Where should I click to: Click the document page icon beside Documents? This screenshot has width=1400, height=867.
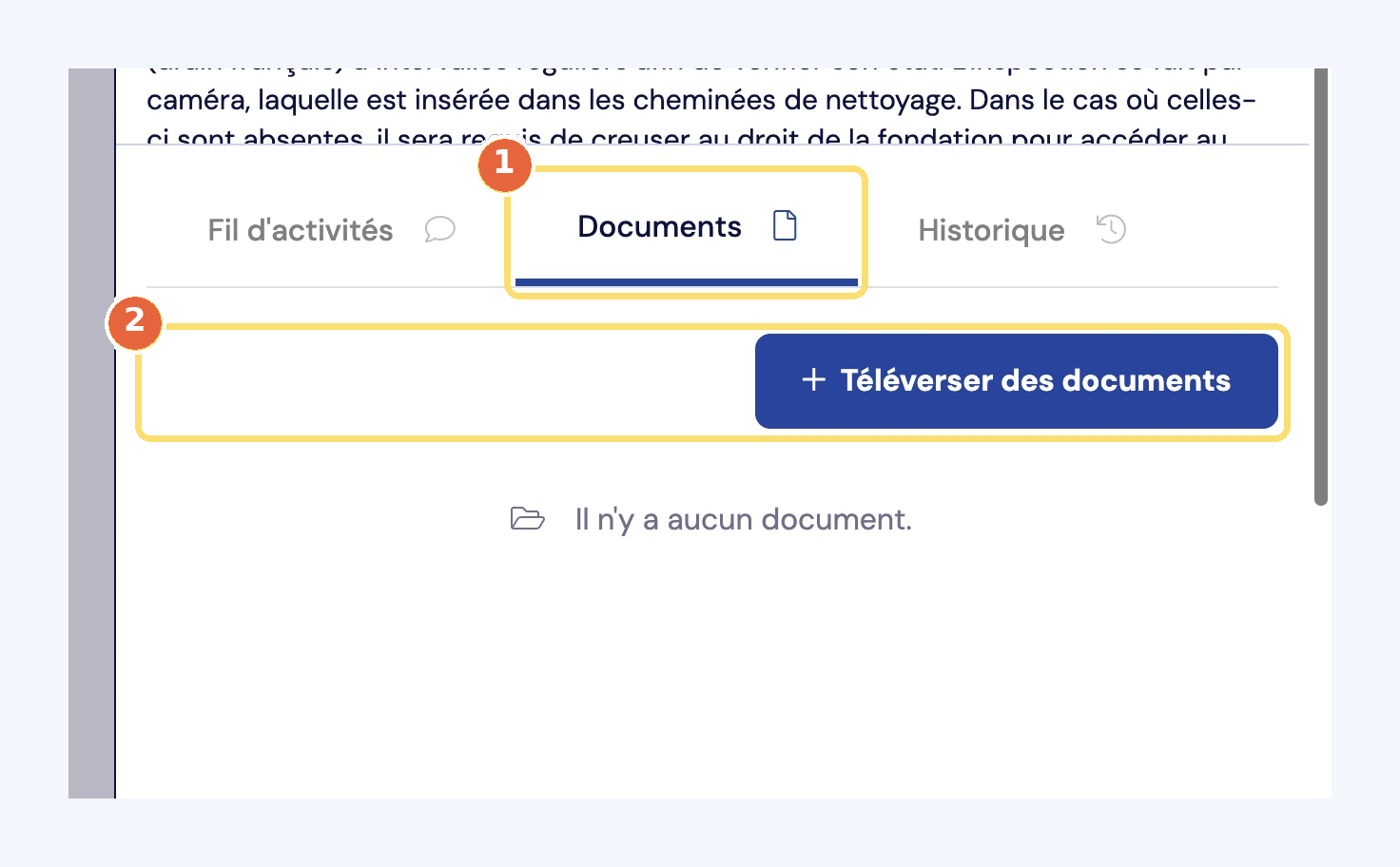[785, 225]
